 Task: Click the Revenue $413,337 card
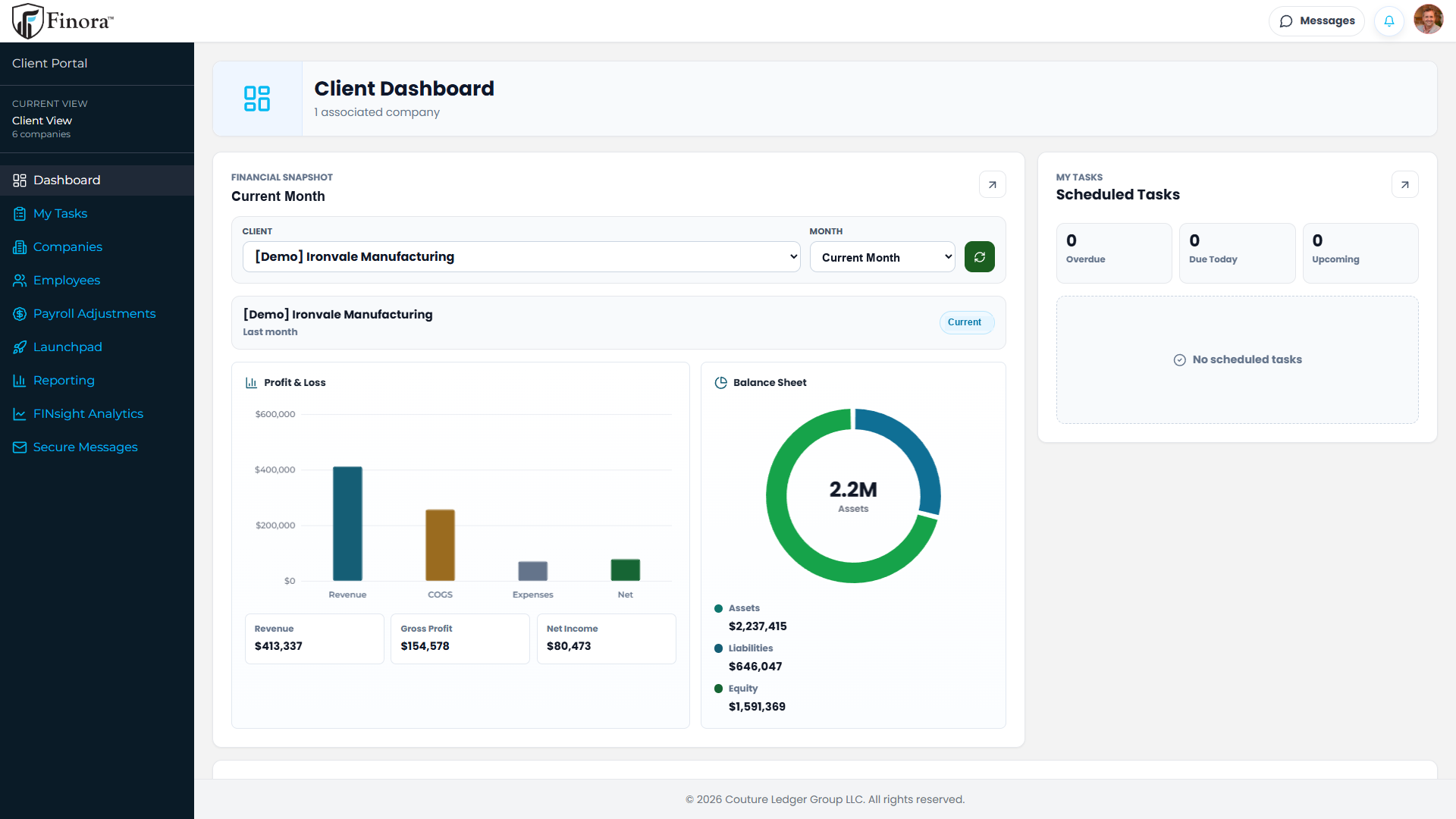coord(315,639)
